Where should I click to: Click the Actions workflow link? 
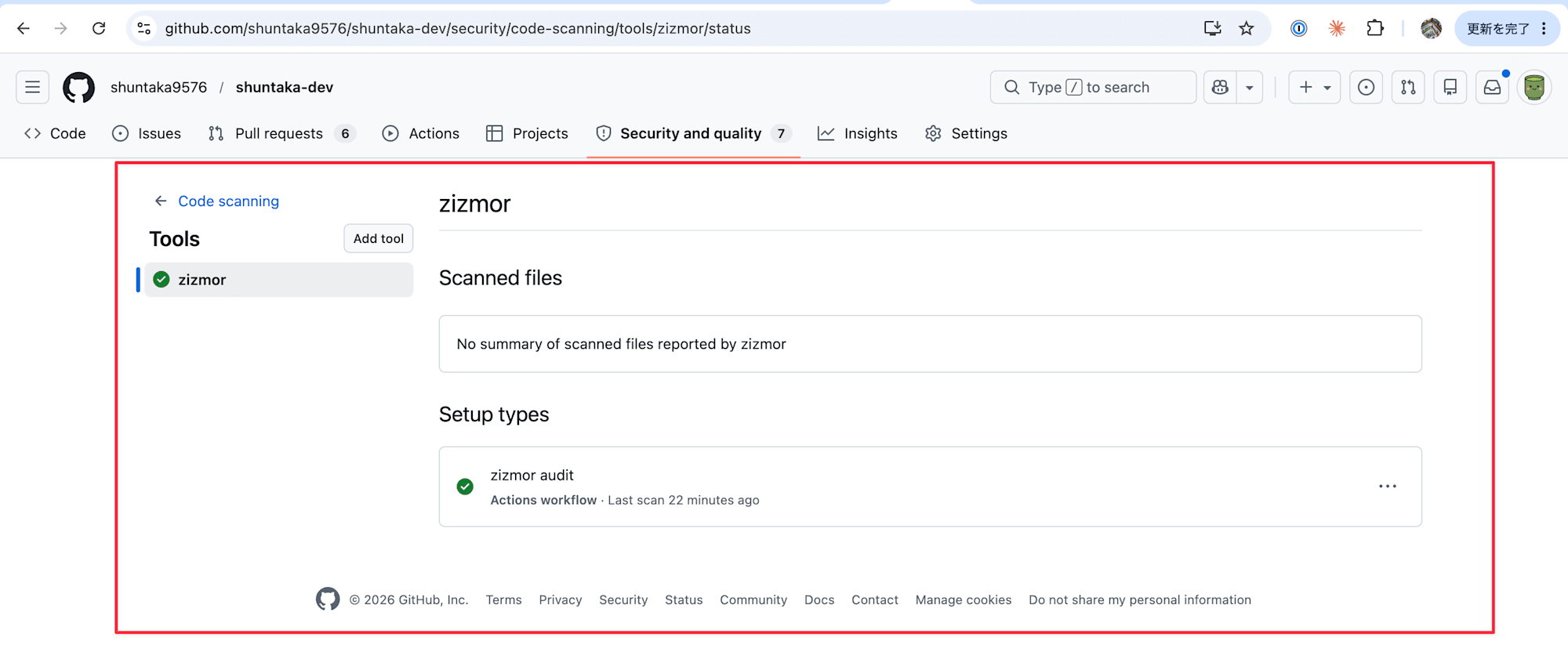pos(543,500)
